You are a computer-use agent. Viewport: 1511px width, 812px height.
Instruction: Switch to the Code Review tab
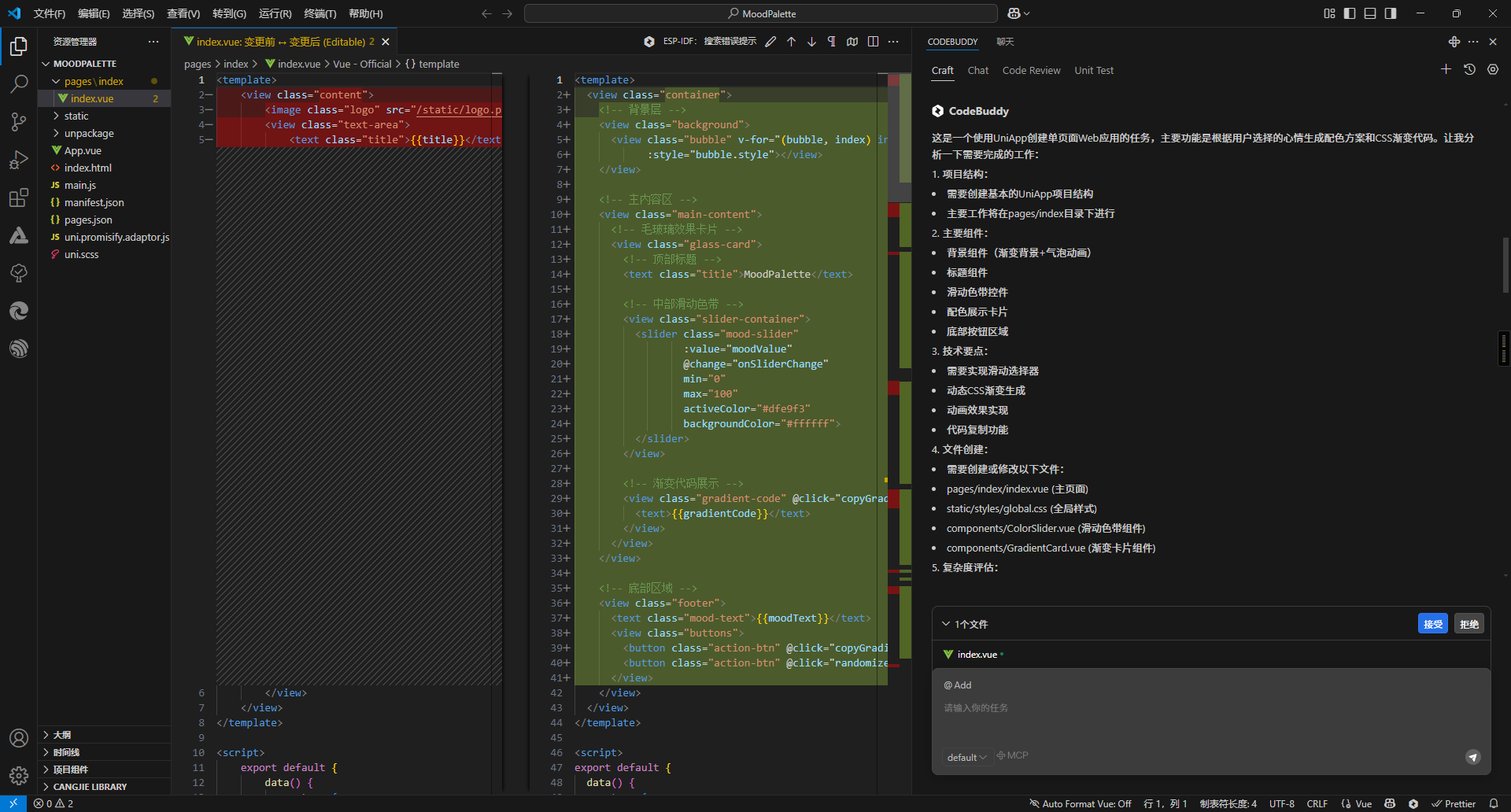1031,70
